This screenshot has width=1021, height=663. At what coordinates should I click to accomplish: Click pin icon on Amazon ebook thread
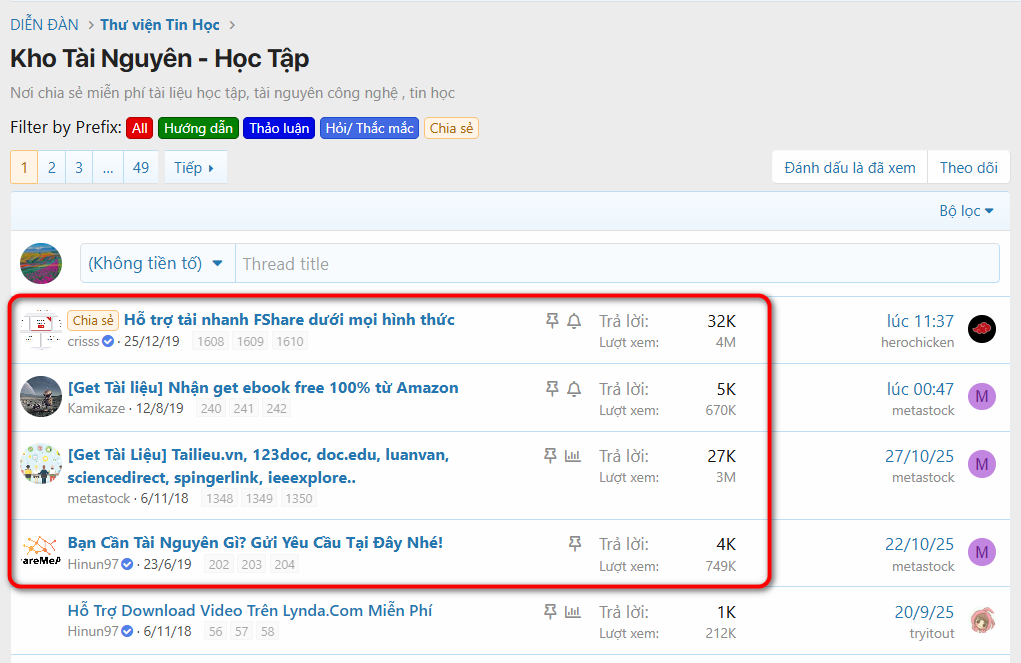coord(552,389)
